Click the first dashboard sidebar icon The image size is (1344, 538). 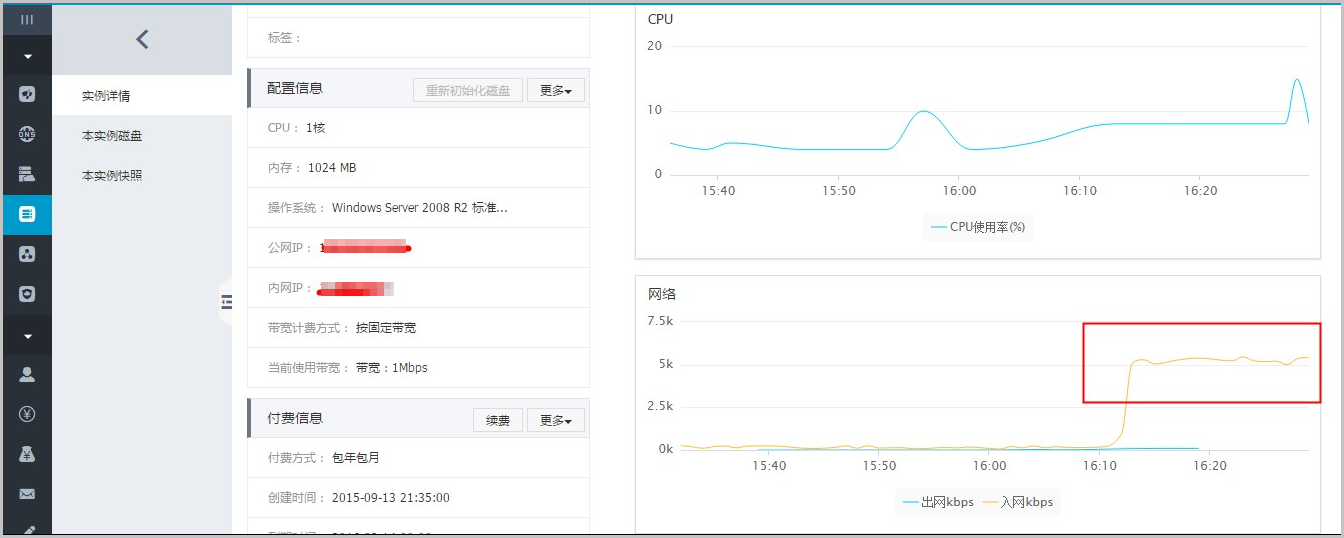pyautogui.click(x=27, y=94)
